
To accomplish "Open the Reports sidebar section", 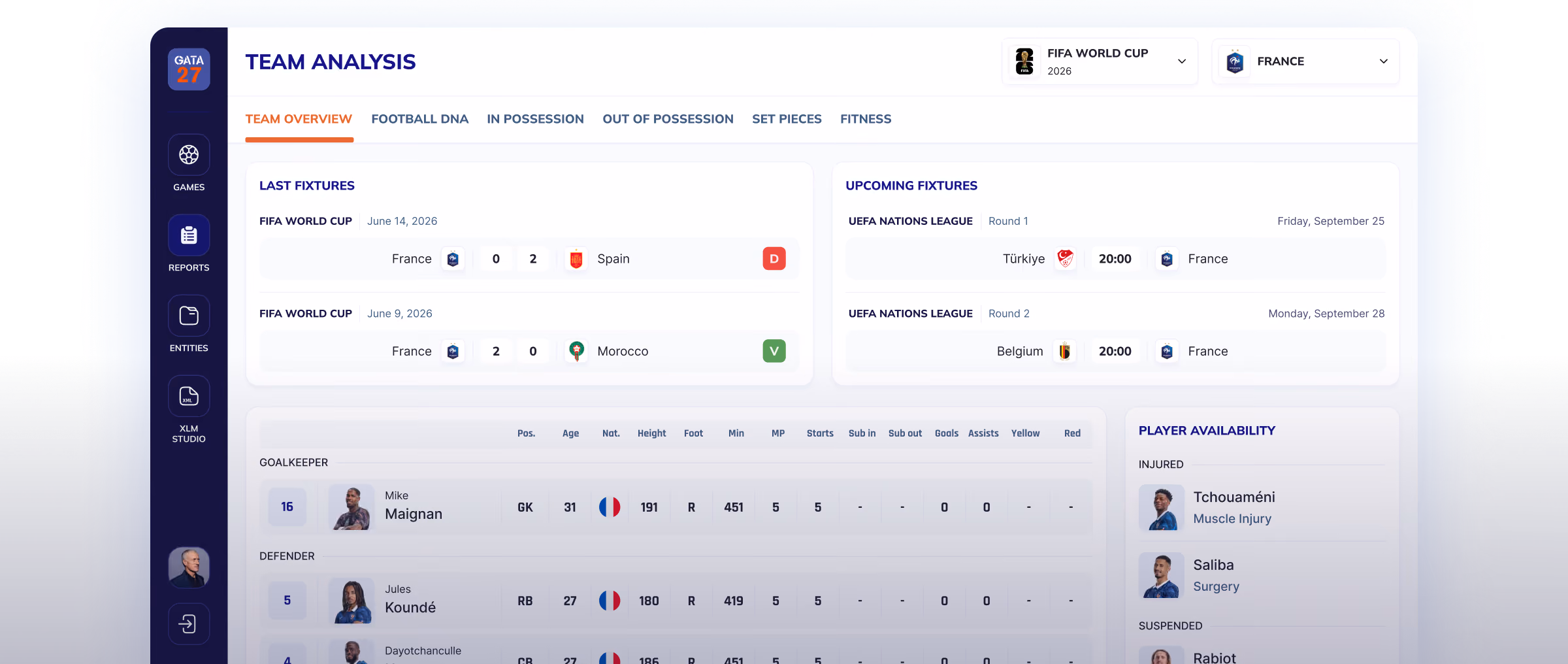I will [x=189, y=244].
